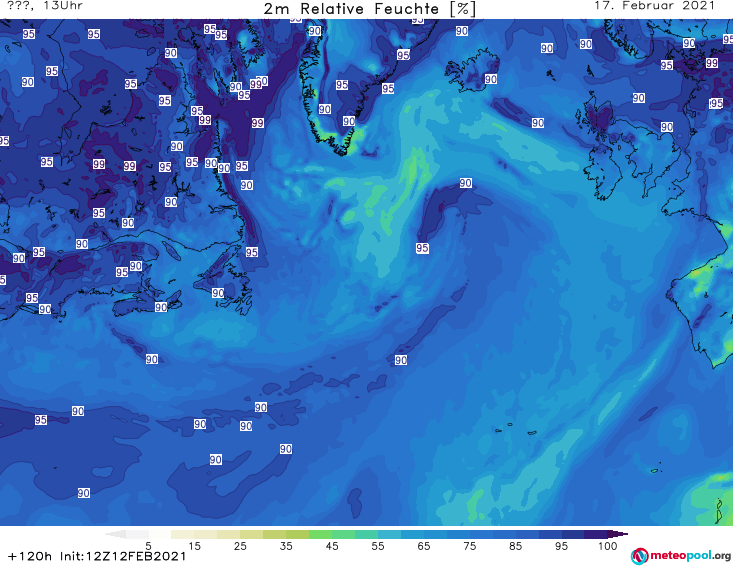Image resolution: width=733 pixels, height=566 pixels.
Task: Click the legend value '45'
Action: 332,546
